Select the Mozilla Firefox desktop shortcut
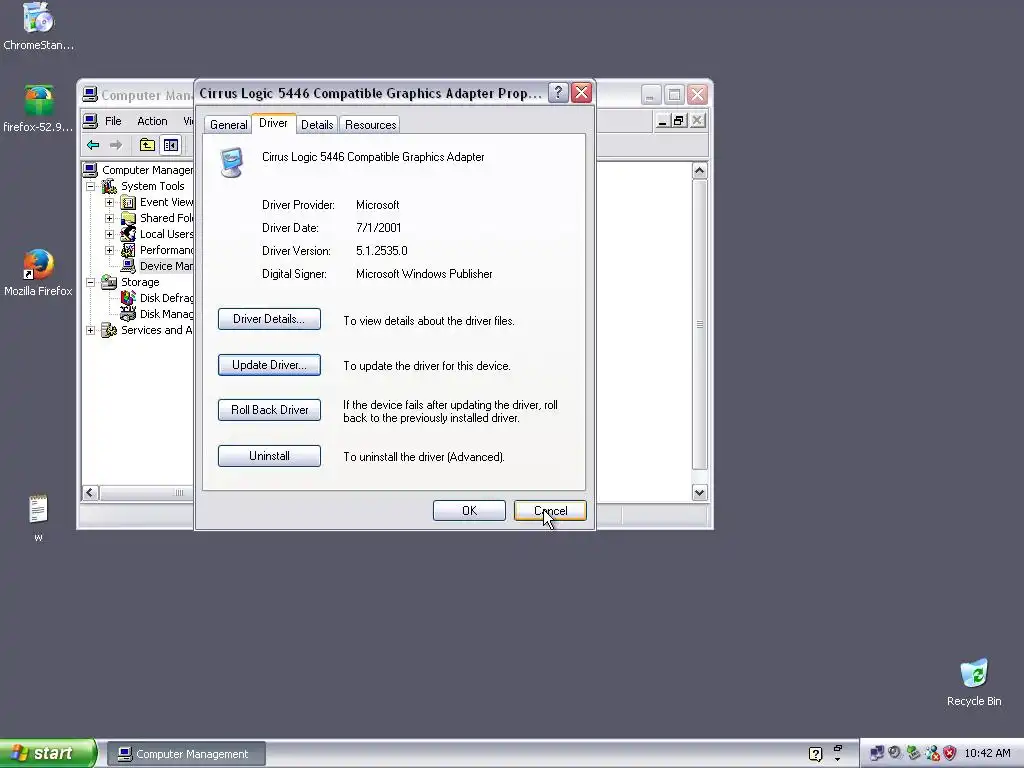This screenshot has width=1024, height=768. point(38,273)
